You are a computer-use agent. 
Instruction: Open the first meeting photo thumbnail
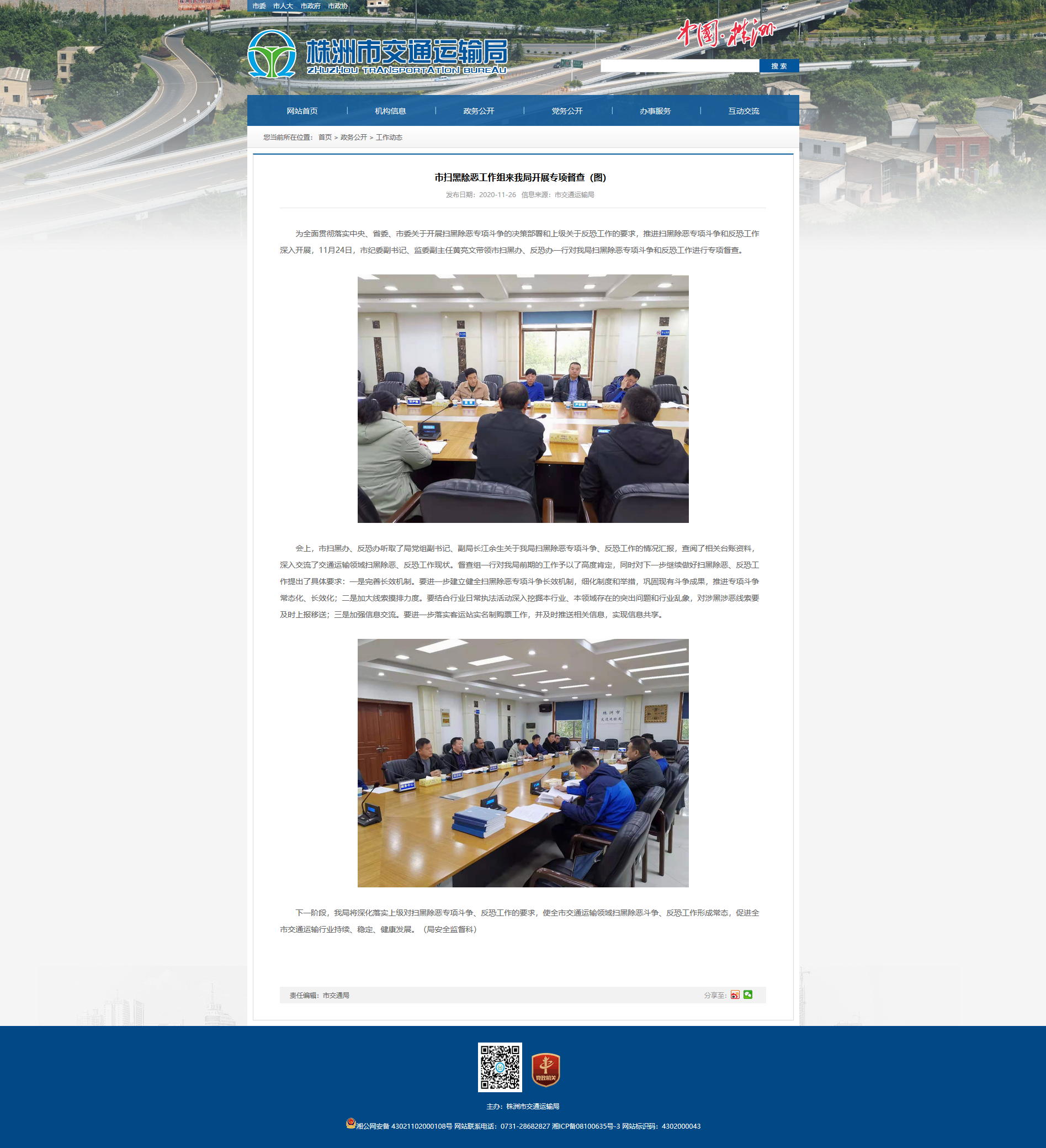523,399
